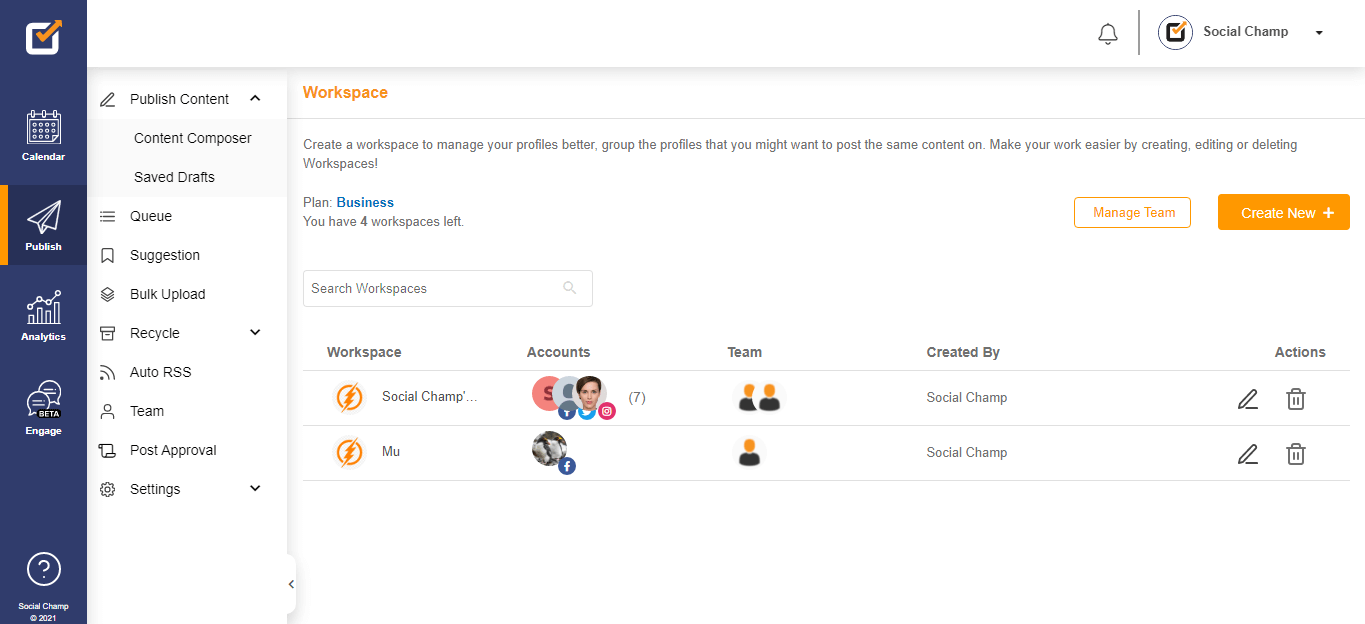This screenshot has width=1365, height=624.
Task: Open the Analytics section
Action: tap(43, 316)
